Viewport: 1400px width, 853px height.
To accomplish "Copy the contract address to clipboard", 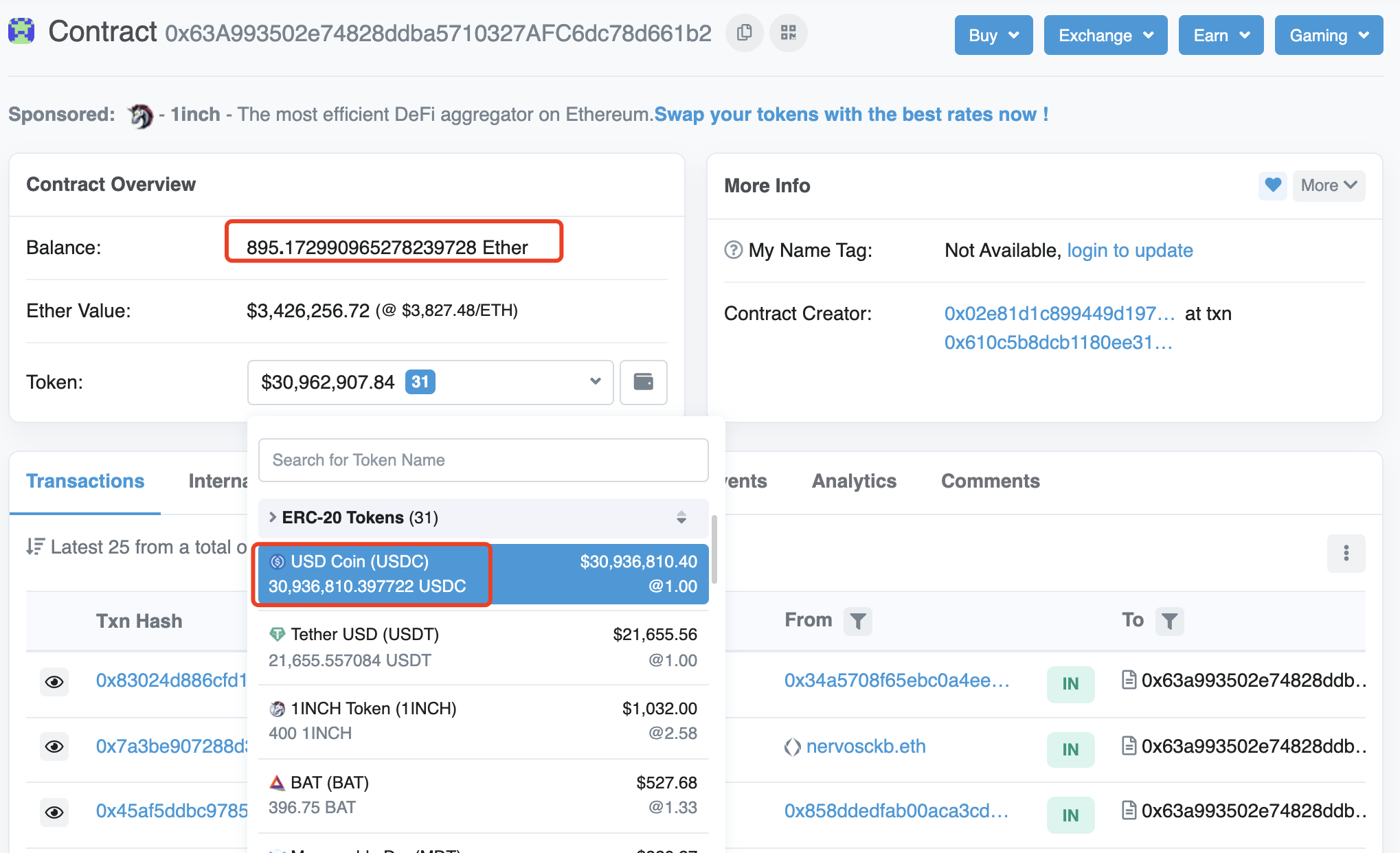I will (x=745, y=33).
